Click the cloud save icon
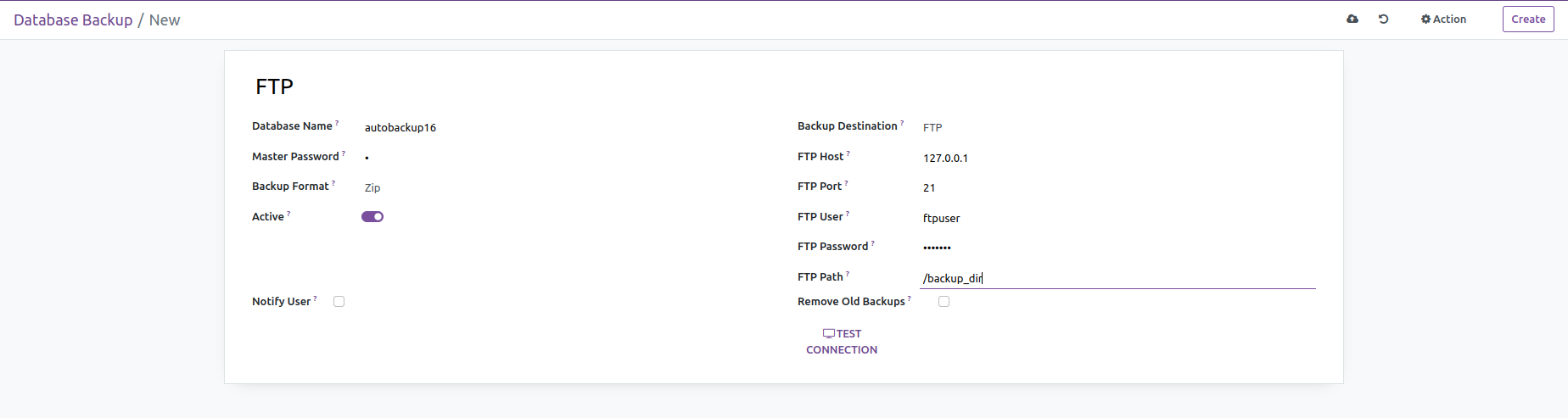 [1352, 19]
